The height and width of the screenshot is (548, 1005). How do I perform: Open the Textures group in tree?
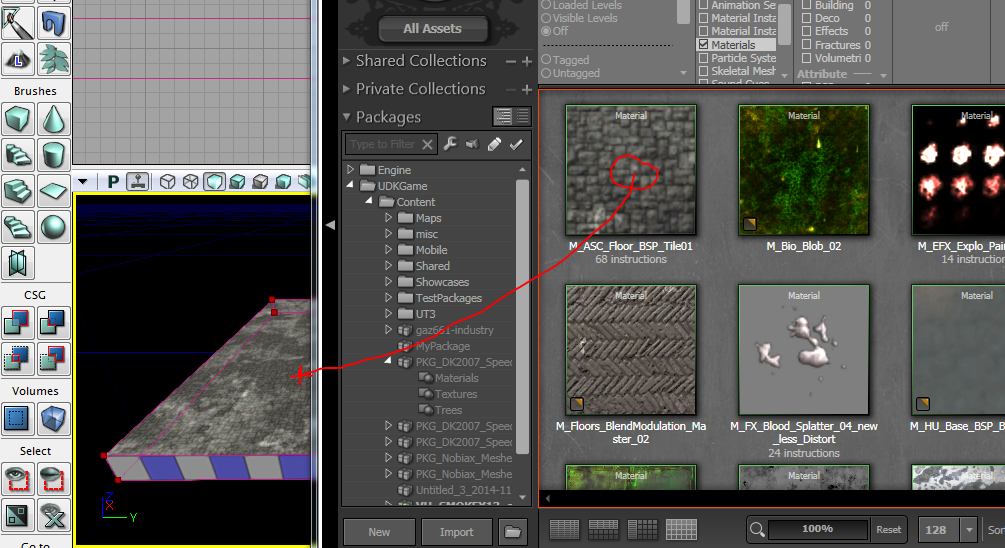click(x=456, y=394)
